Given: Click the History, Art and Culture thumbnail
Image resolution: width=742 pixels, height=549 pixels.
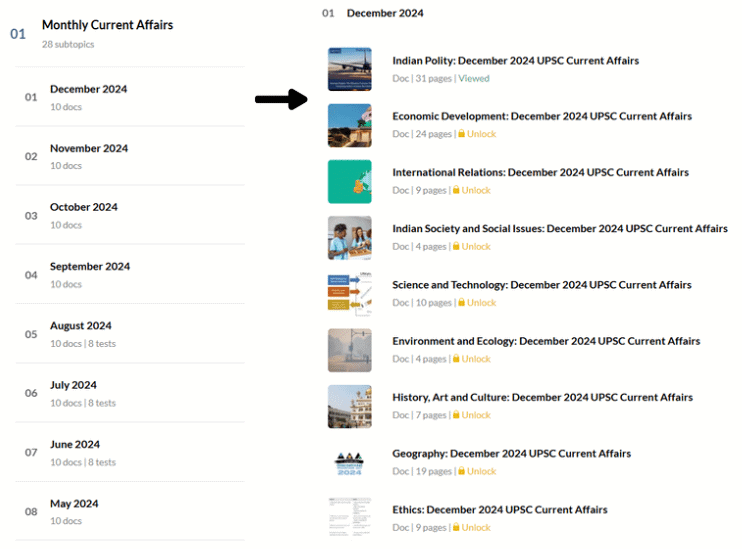Looking at the screenshot, I should (349, 406).
